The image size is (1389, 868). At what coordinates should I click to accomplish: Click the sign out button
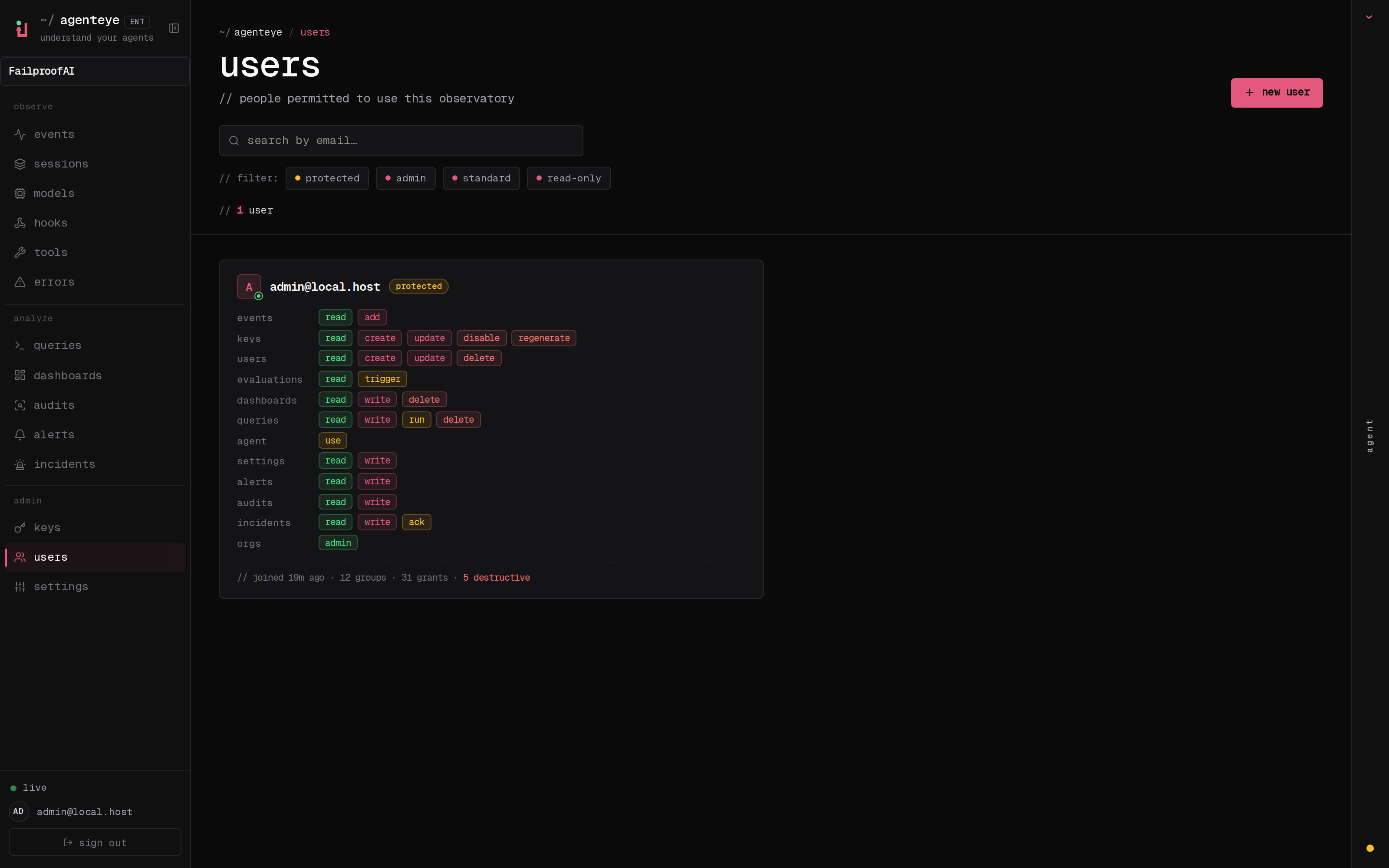[95, 842]
